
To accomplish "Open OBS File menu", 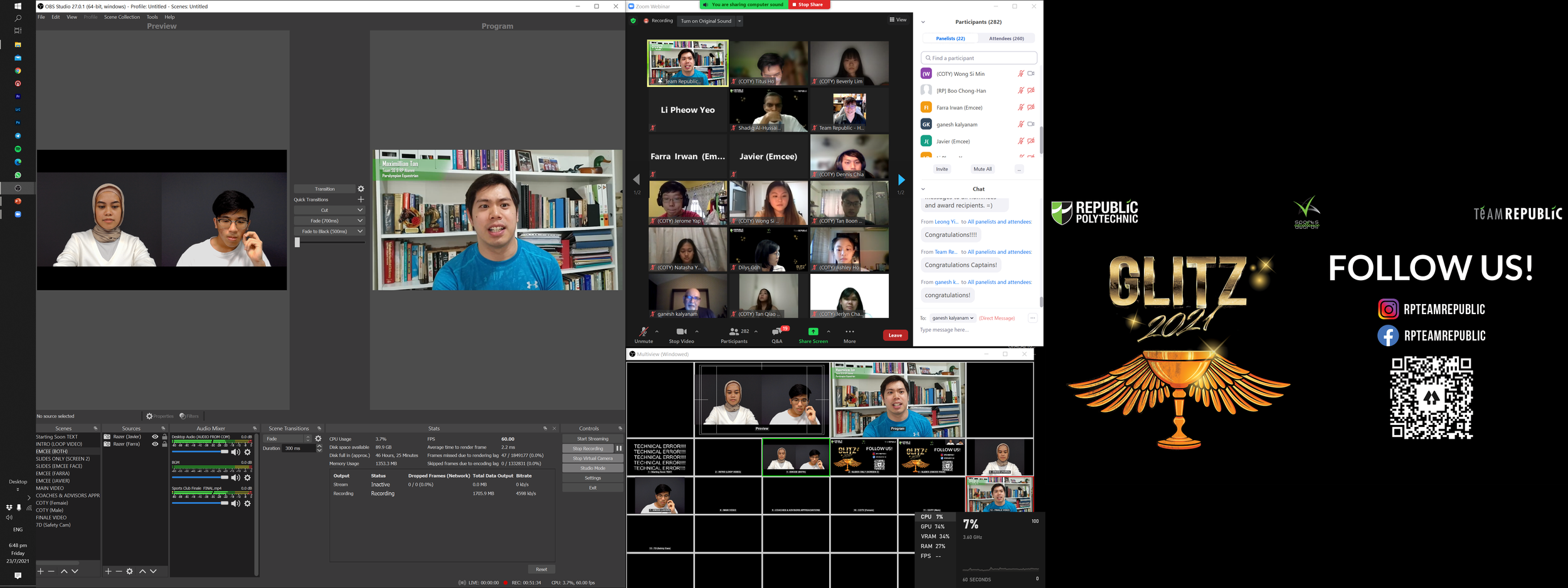I will [x=41, y=17].
